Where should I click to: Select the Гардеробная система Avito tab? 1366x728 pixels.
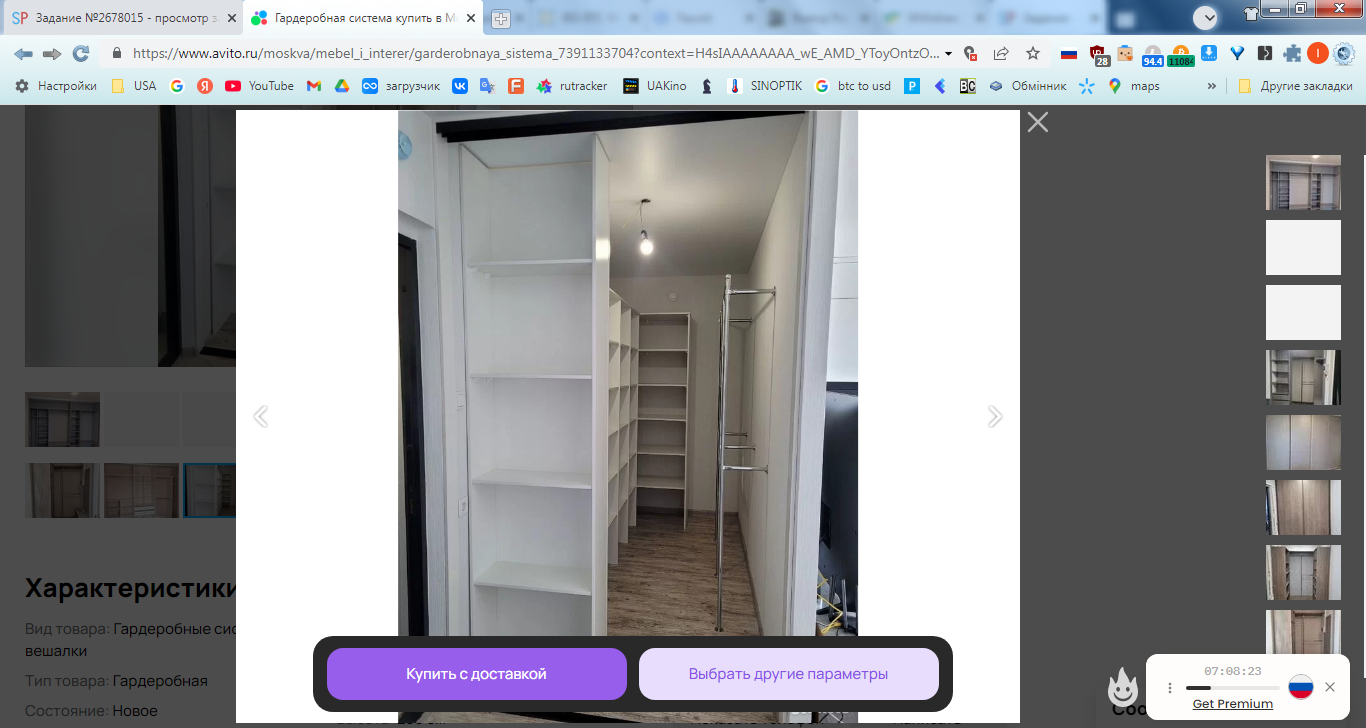click(363, 18)
